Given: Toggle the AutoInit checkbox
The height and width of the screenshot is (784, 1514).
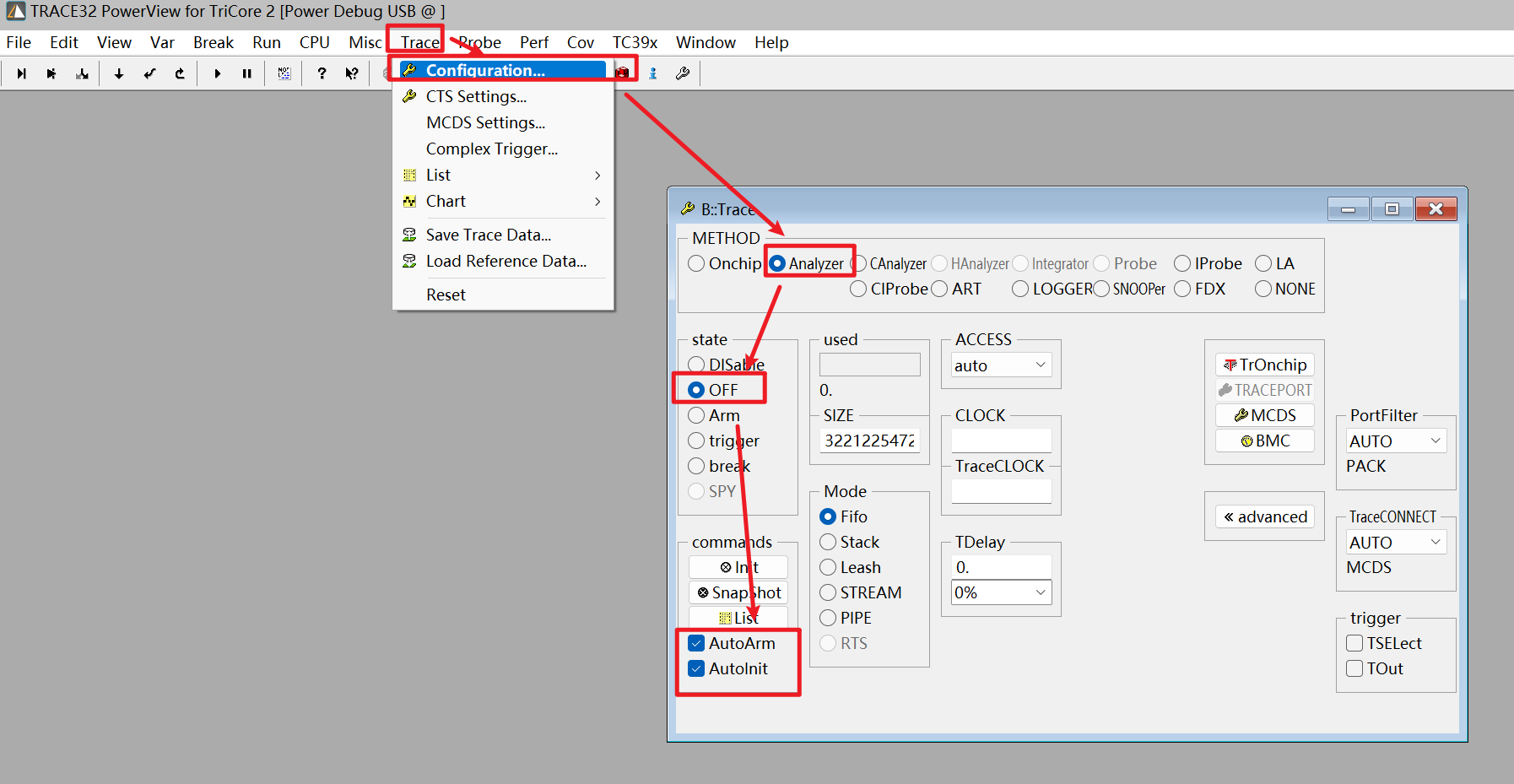Looking at the screenshot, I should (x=696, y=668).
